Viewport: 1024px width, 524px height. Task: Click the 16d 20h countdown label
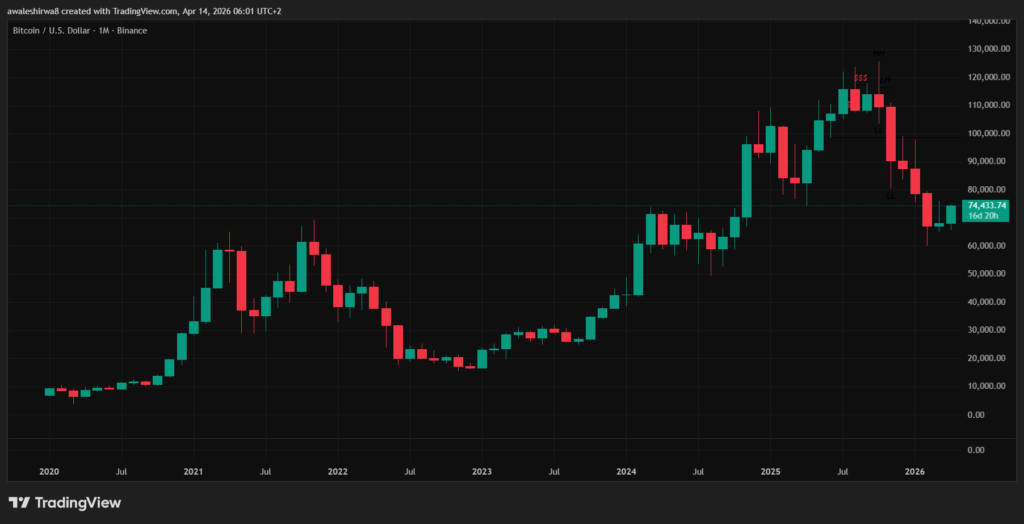[x=986, y=215]
